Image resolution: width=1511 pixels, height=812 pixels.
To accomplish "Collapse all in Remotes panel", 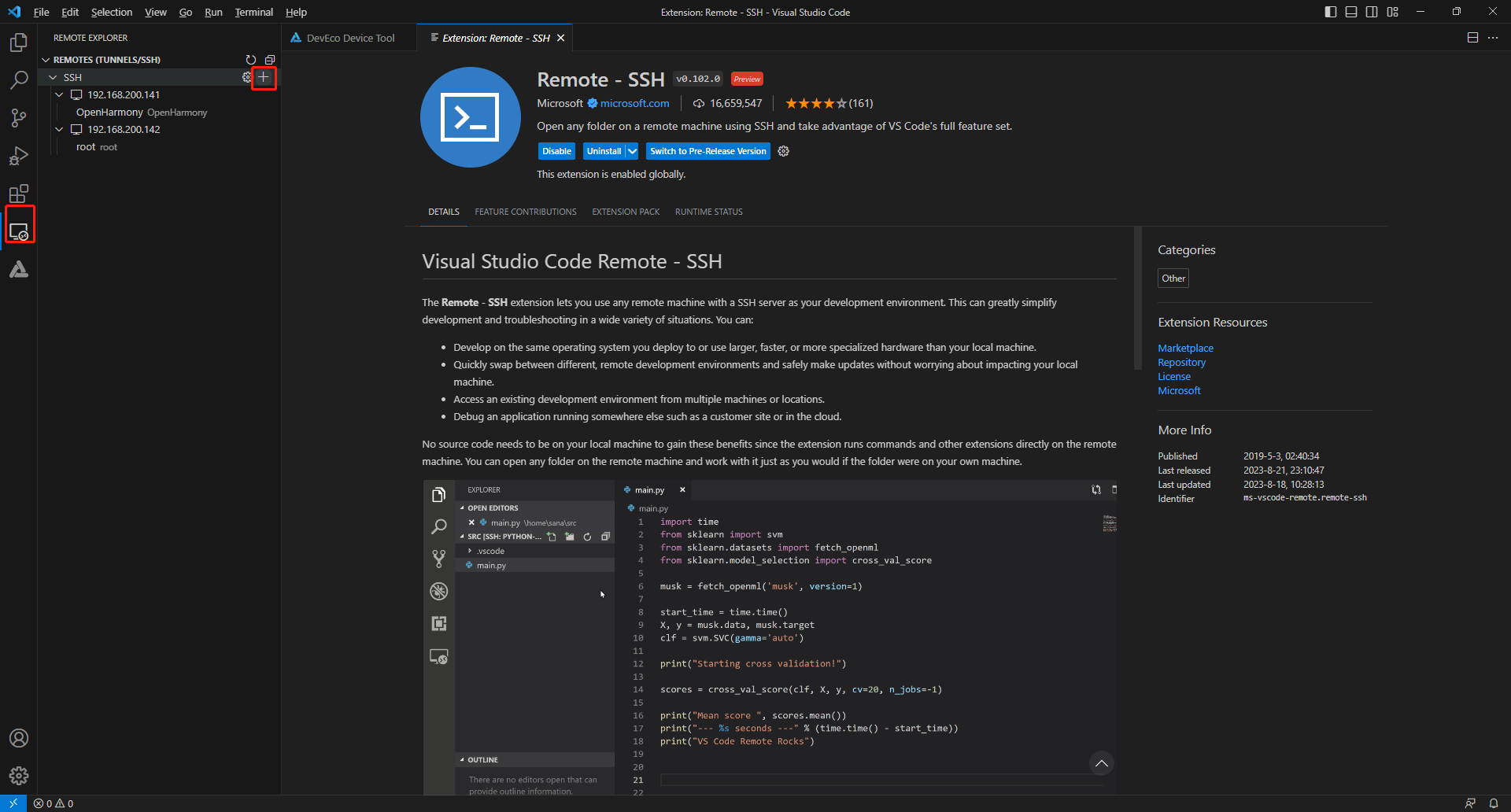I will (x=270, y=60).
